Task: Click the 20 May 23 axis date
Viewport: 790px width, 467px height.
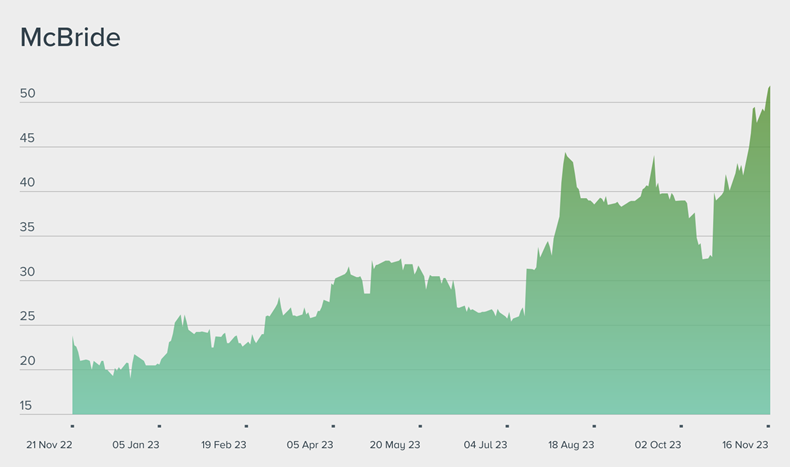Action: (x=395, y=445)
